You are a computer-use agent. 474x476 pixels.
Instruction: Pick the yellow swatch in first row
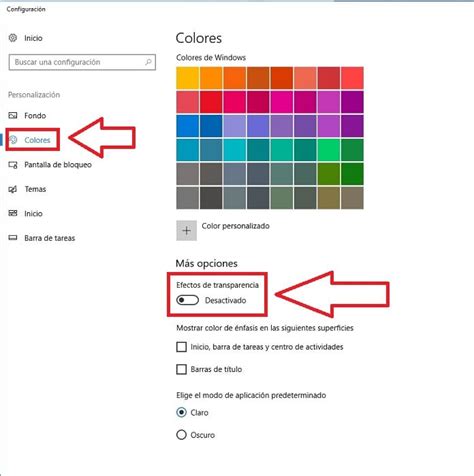pos(188,78)
